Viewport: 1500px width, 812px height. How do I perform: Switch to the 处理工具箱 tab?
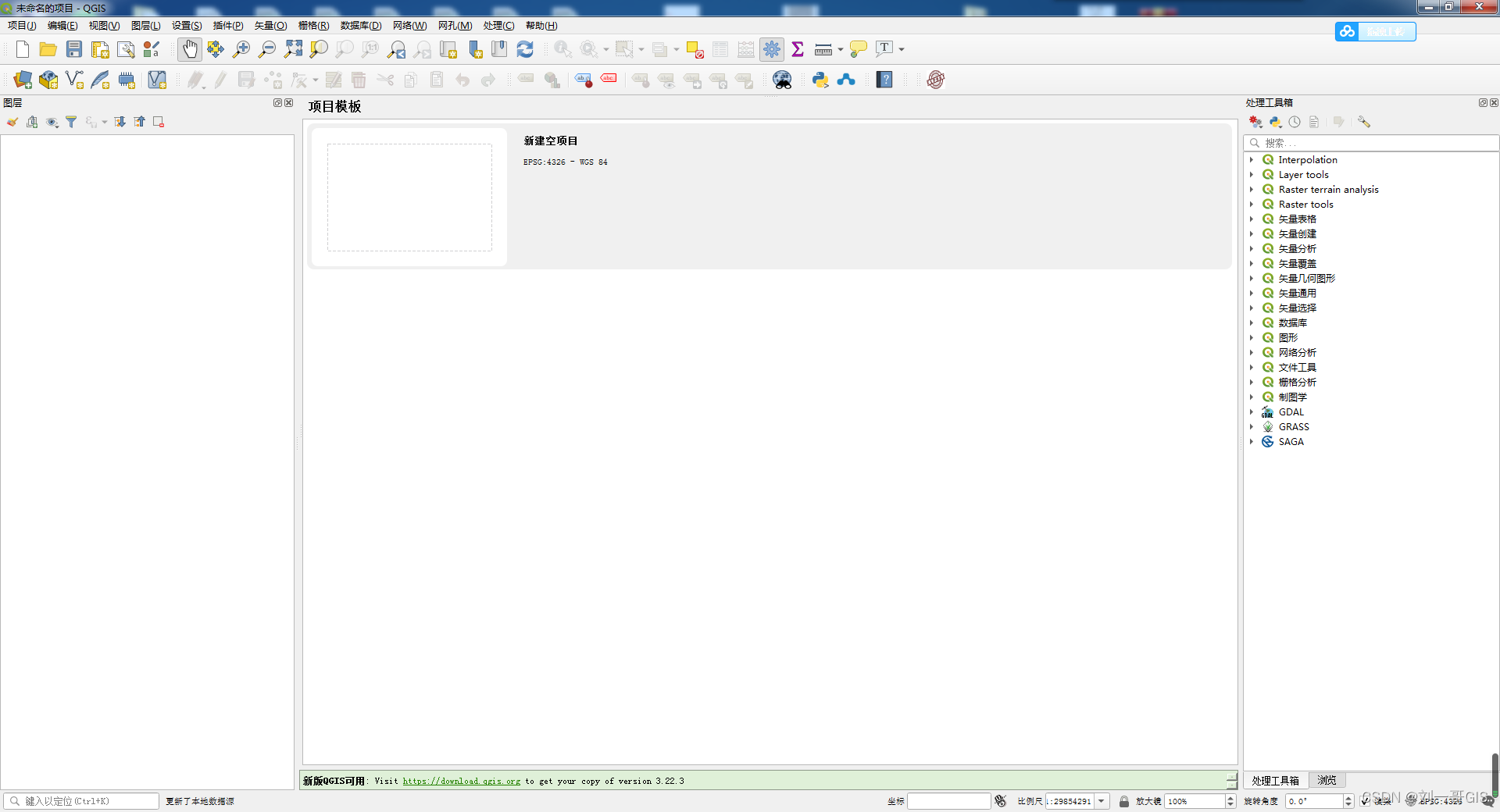[x=1275, y=781]
